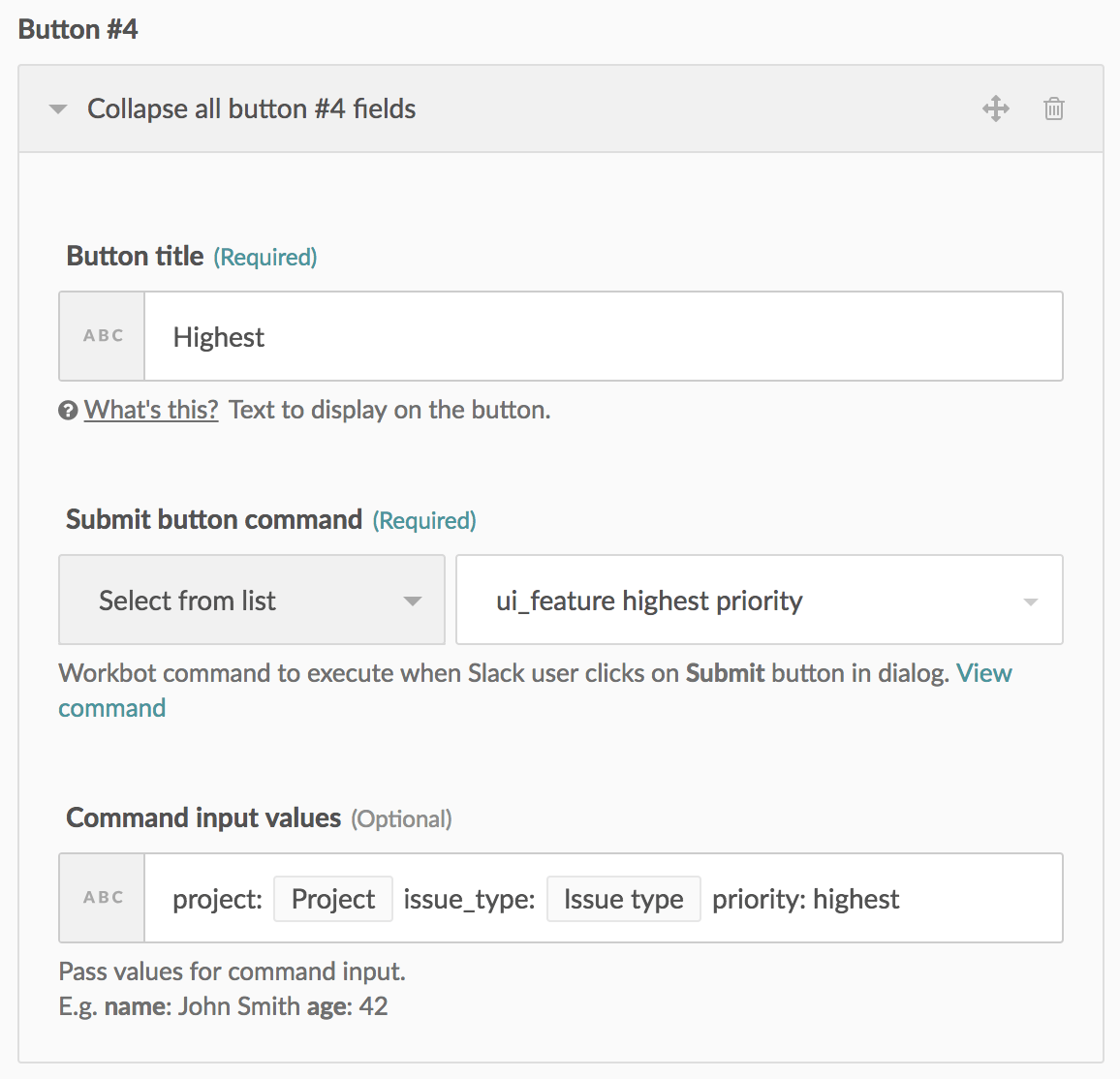
Task: Click the Optional label beside Command input values
Action: point(401,818)
